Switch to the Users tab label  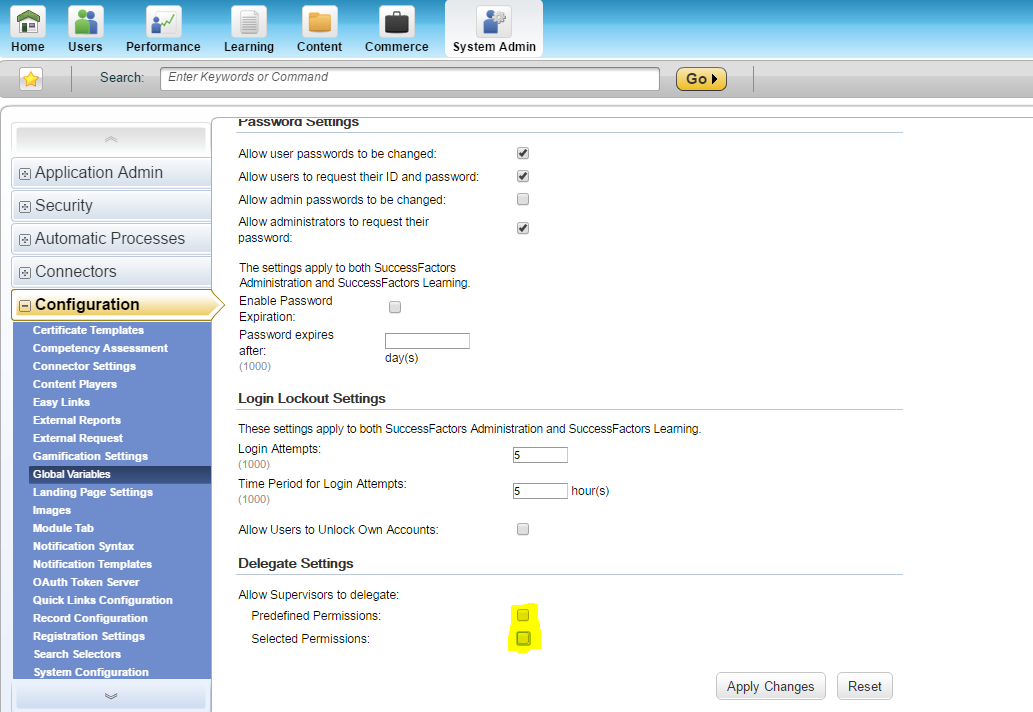tap(86, 47)
